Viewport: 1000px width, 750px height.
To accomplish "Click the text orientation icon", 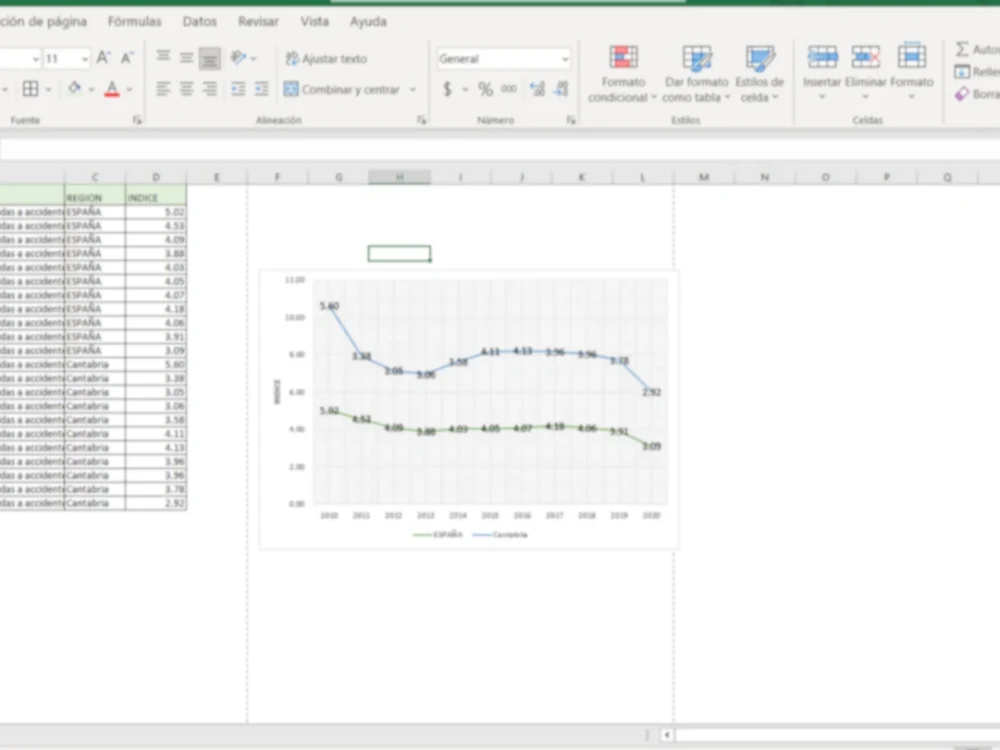I will 239,58.
